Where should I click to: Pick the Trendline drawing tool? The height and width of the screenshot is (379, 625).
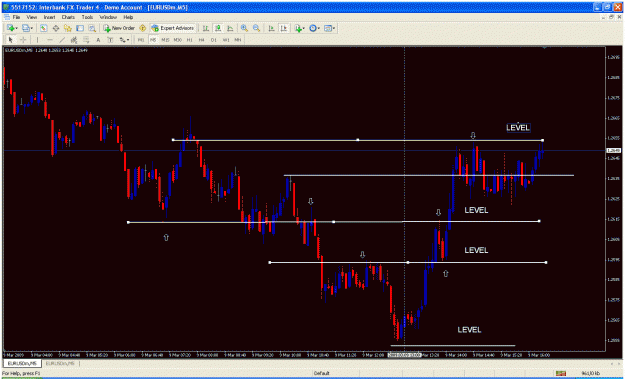point(62,40)
